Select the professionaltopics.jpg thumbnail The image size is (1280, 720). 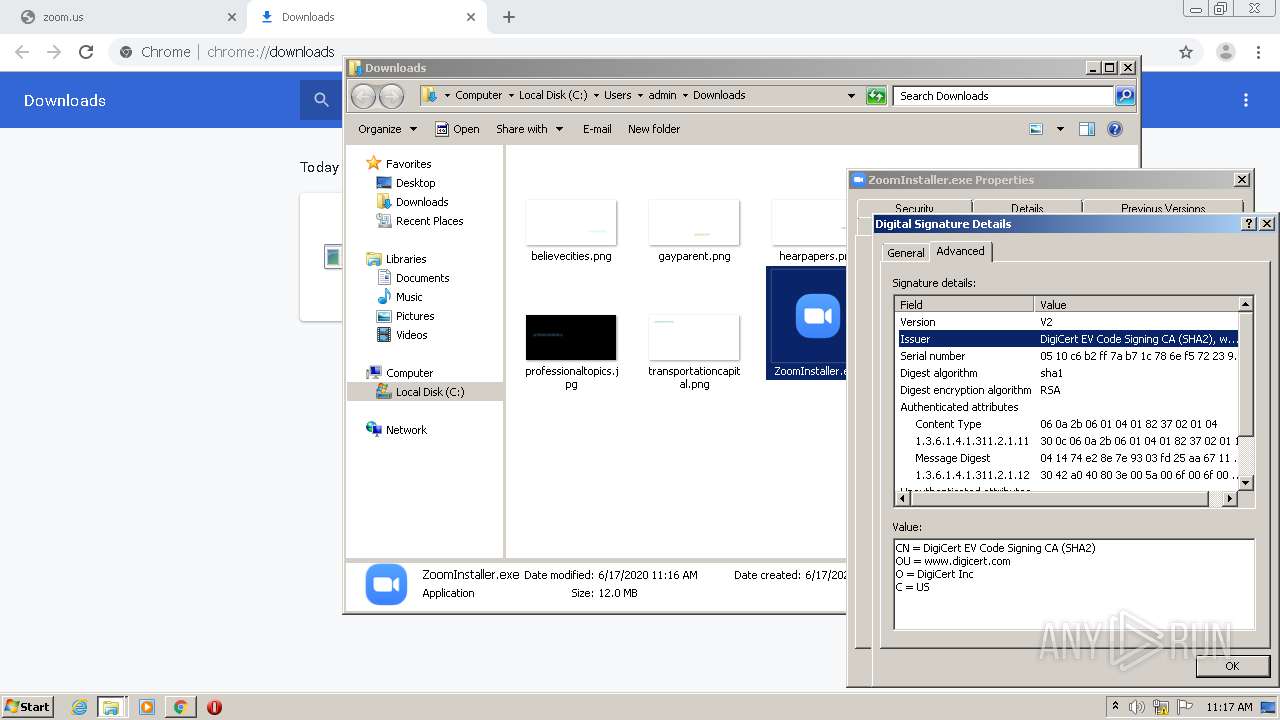point(571,337)
